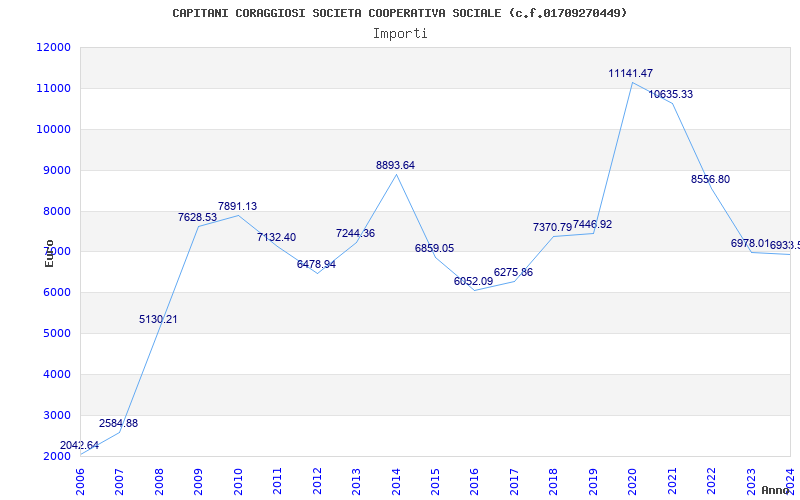Click the x-axis year 2015

point(435,481)
